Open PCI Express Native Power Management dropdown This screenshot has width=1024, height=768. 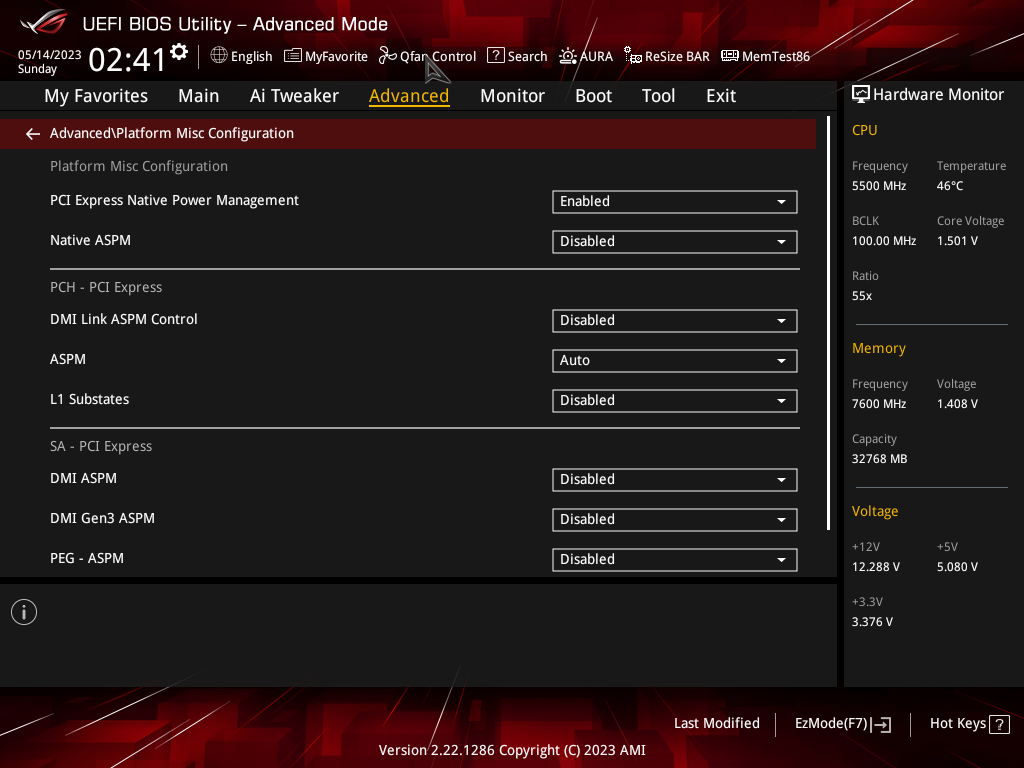(675, 202)
